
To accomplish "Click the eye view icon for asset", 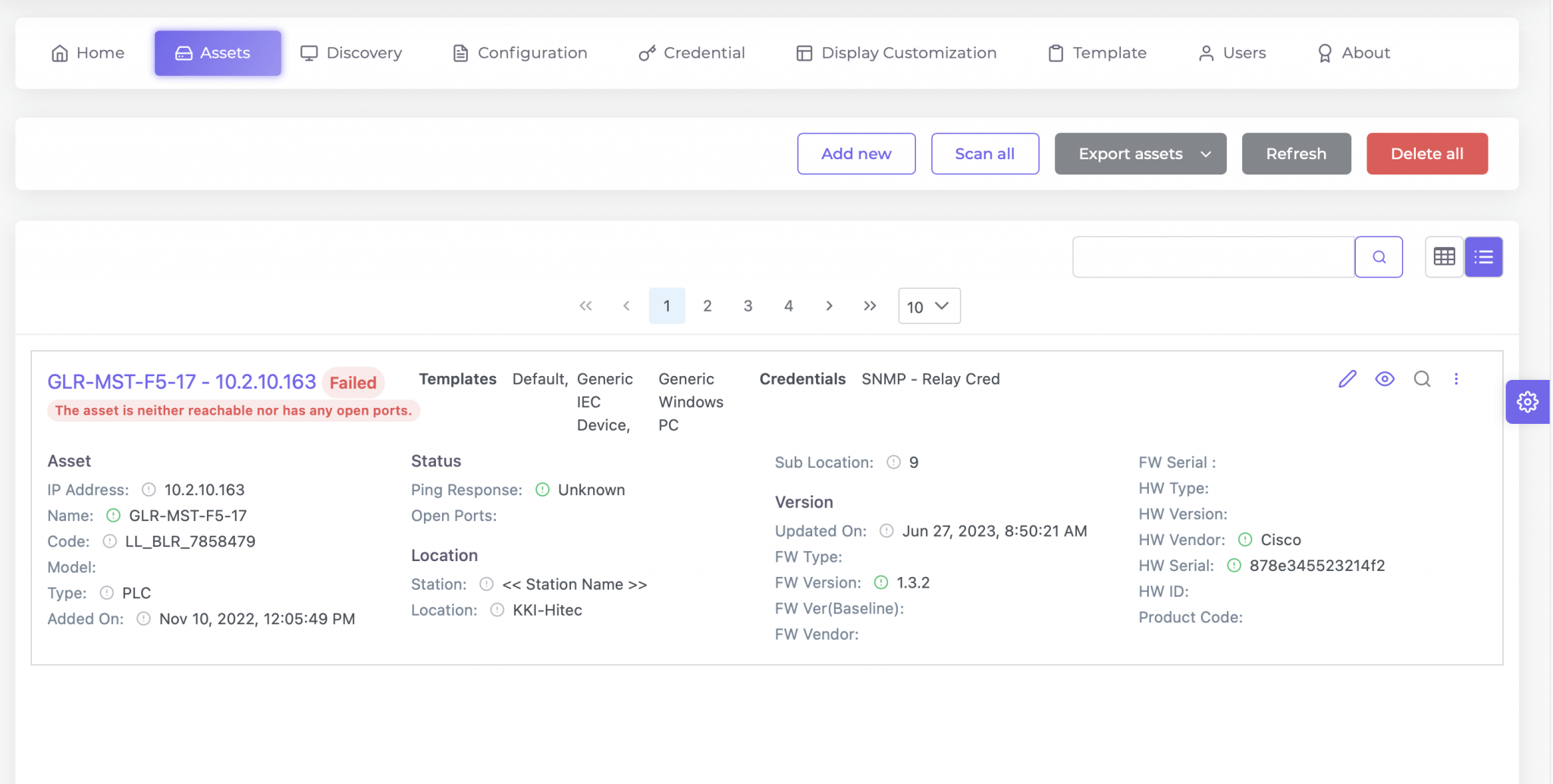I will pyautogui.click(x=1385, y=379).
